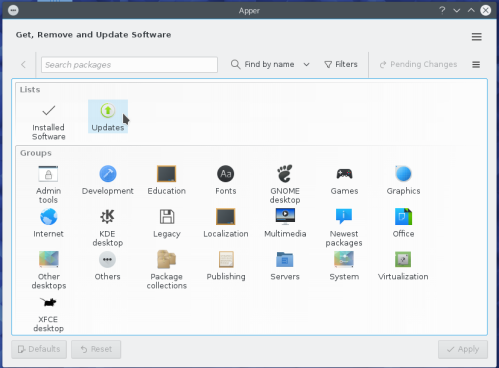This screenshot has height=368, width=499.
Task: Open the Games group
Action: tap(344, 180)
